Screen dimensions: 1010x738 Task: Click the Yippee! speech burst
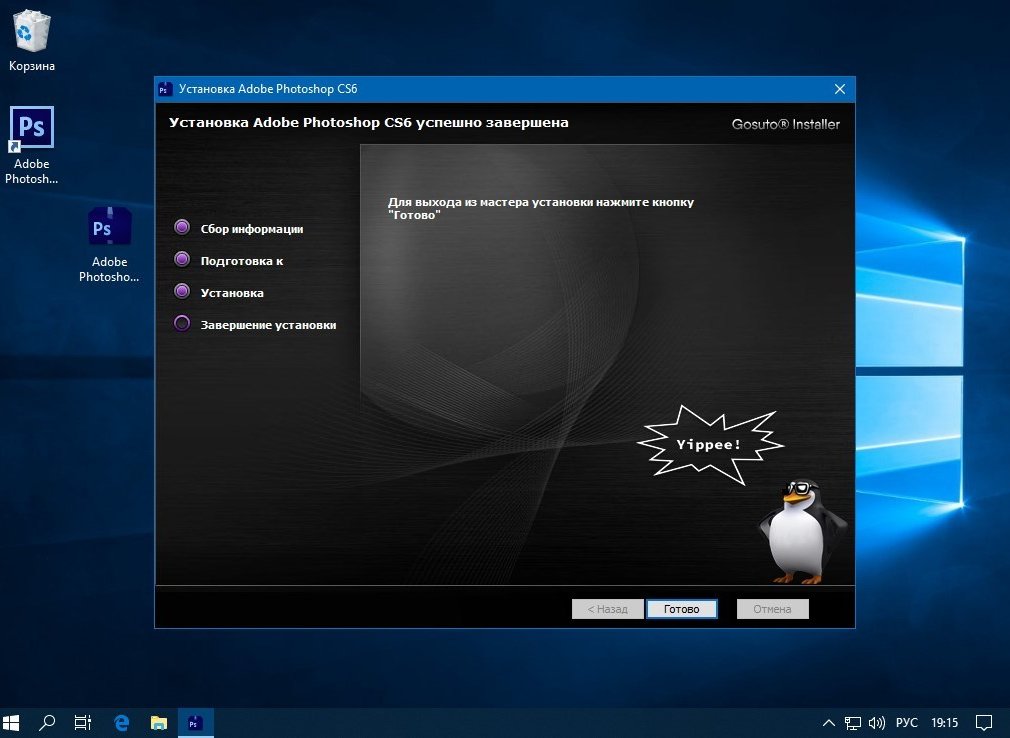[x=709, y=444]
